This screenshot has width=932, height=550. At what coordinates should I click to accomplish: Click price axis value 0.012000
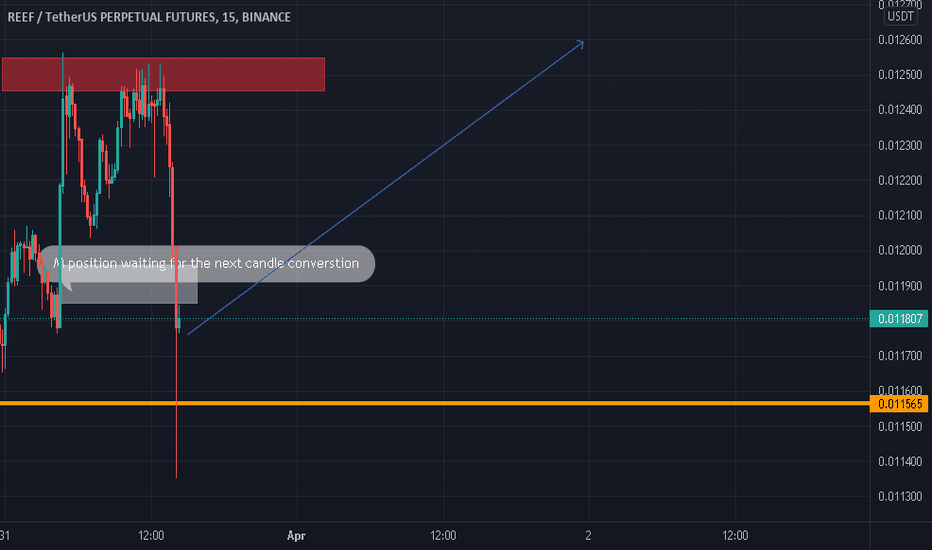click(x=900, y=250)
